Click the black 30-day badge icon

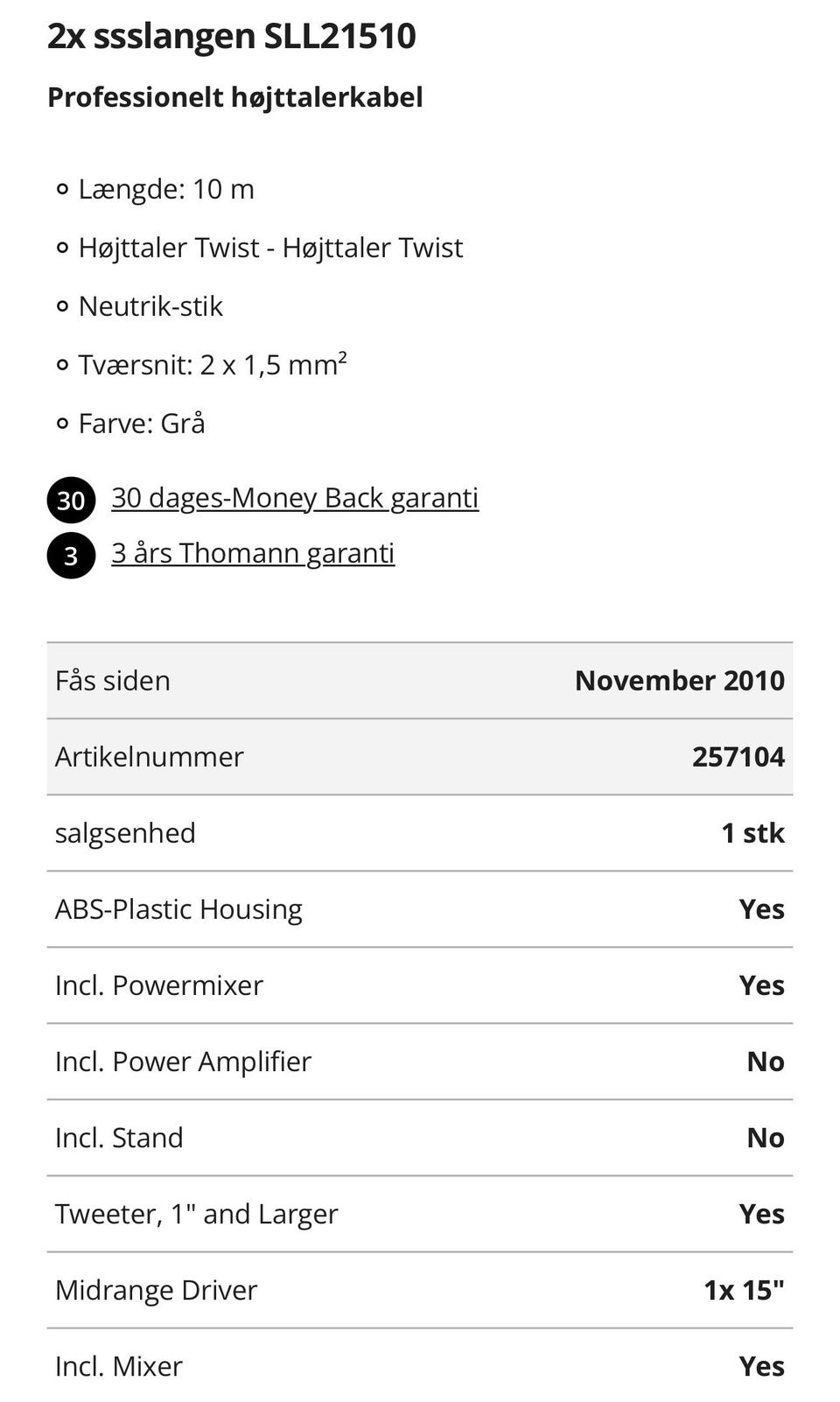(x=71, y=501)
